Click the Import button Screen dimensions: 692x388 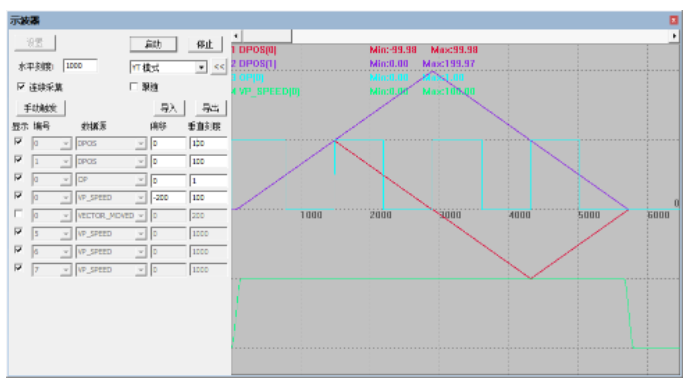point(169,108)
